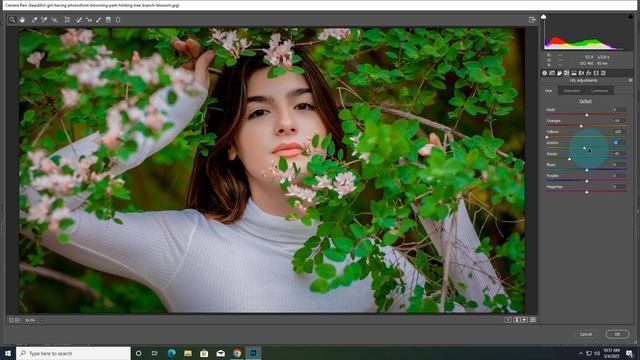Click the Blues value input field
640x360 pixels.
[x=618, y=164]
